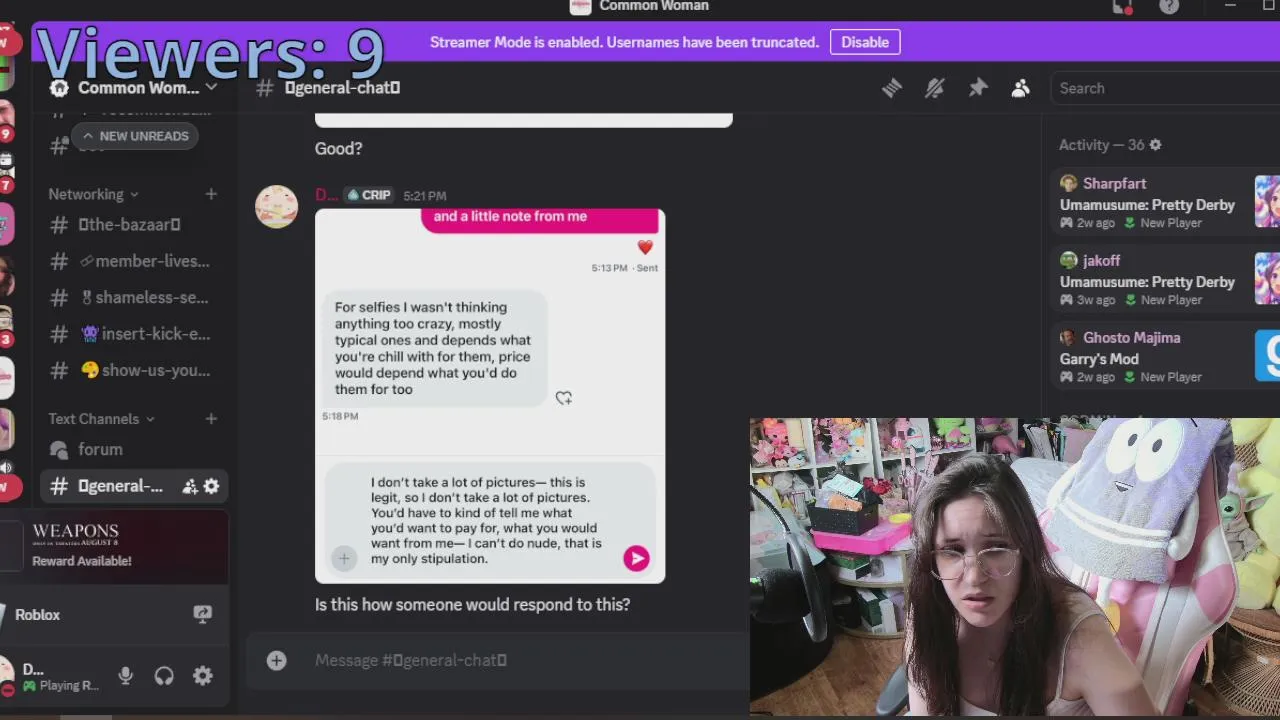This screenshot has width=1280, height=720.
Task: Jump to NEW UNREADS
Action: (x=135, y=136)
